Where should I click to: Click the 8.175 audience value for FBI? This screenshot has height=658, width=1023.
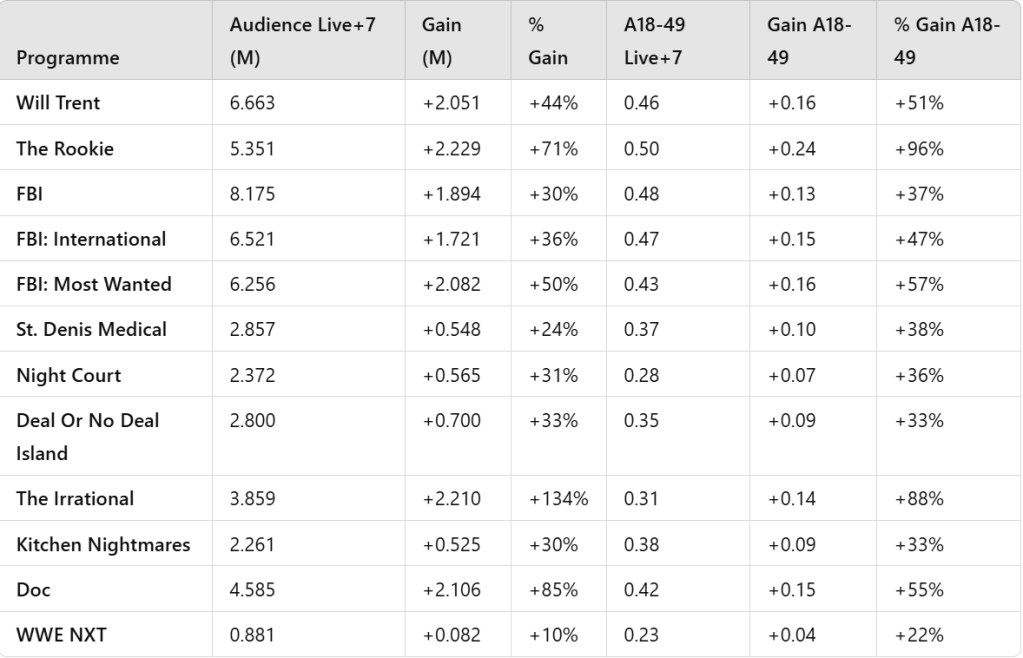252,194
